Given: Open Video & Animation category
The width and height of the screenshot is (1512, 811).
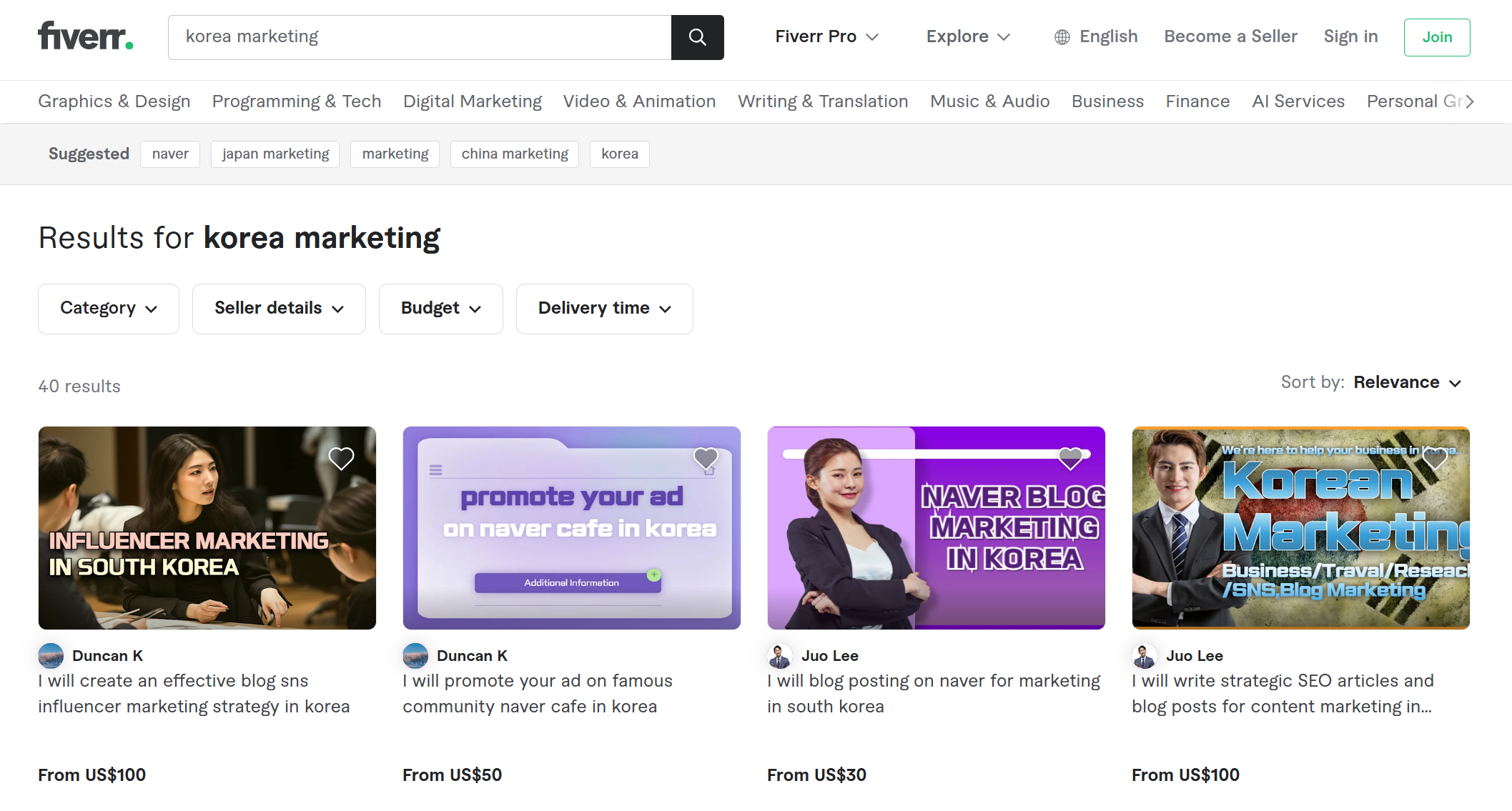Looking at the screenshot, I should pos(639,101).
